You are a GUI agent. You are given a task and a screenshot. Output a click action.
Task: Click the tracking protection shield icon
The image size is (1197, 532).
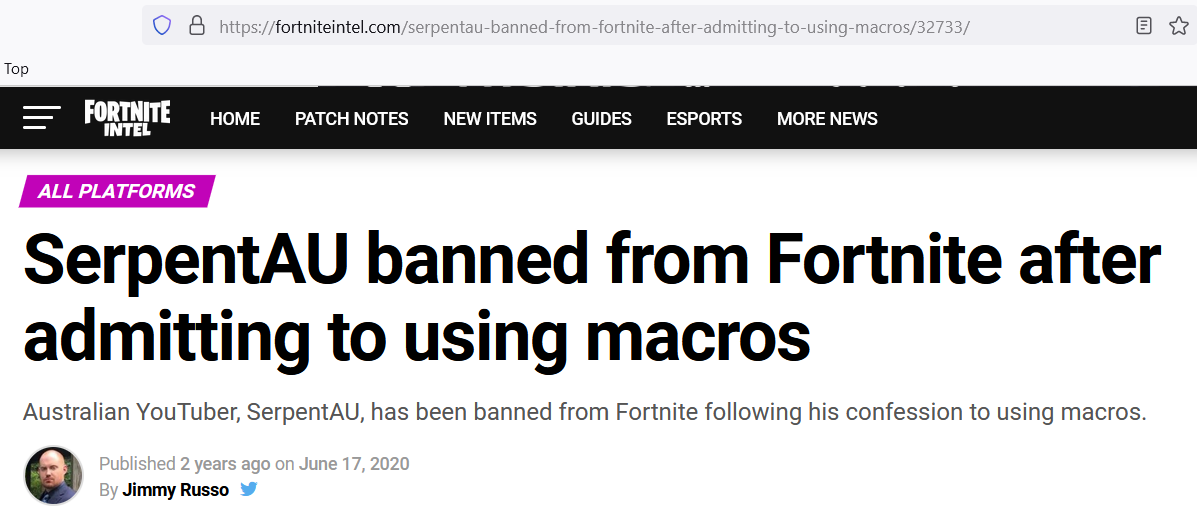point(163,26)
